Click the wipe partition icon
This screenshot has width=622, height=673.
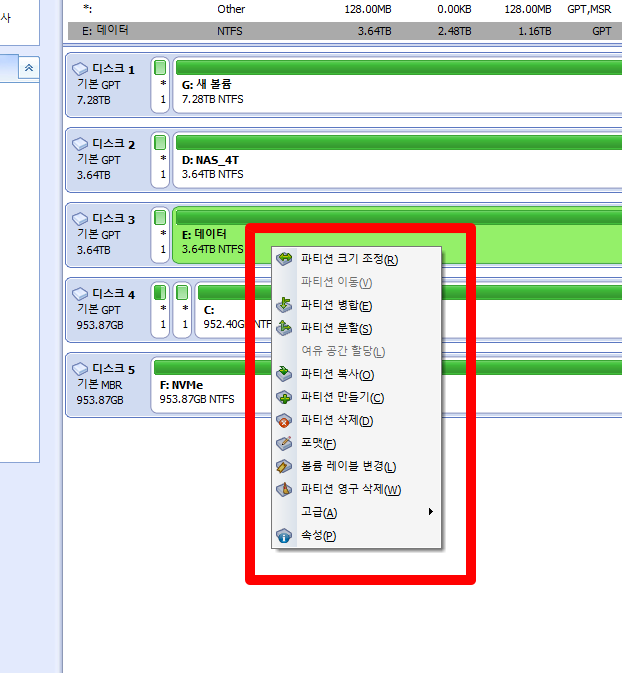[284, 489]
